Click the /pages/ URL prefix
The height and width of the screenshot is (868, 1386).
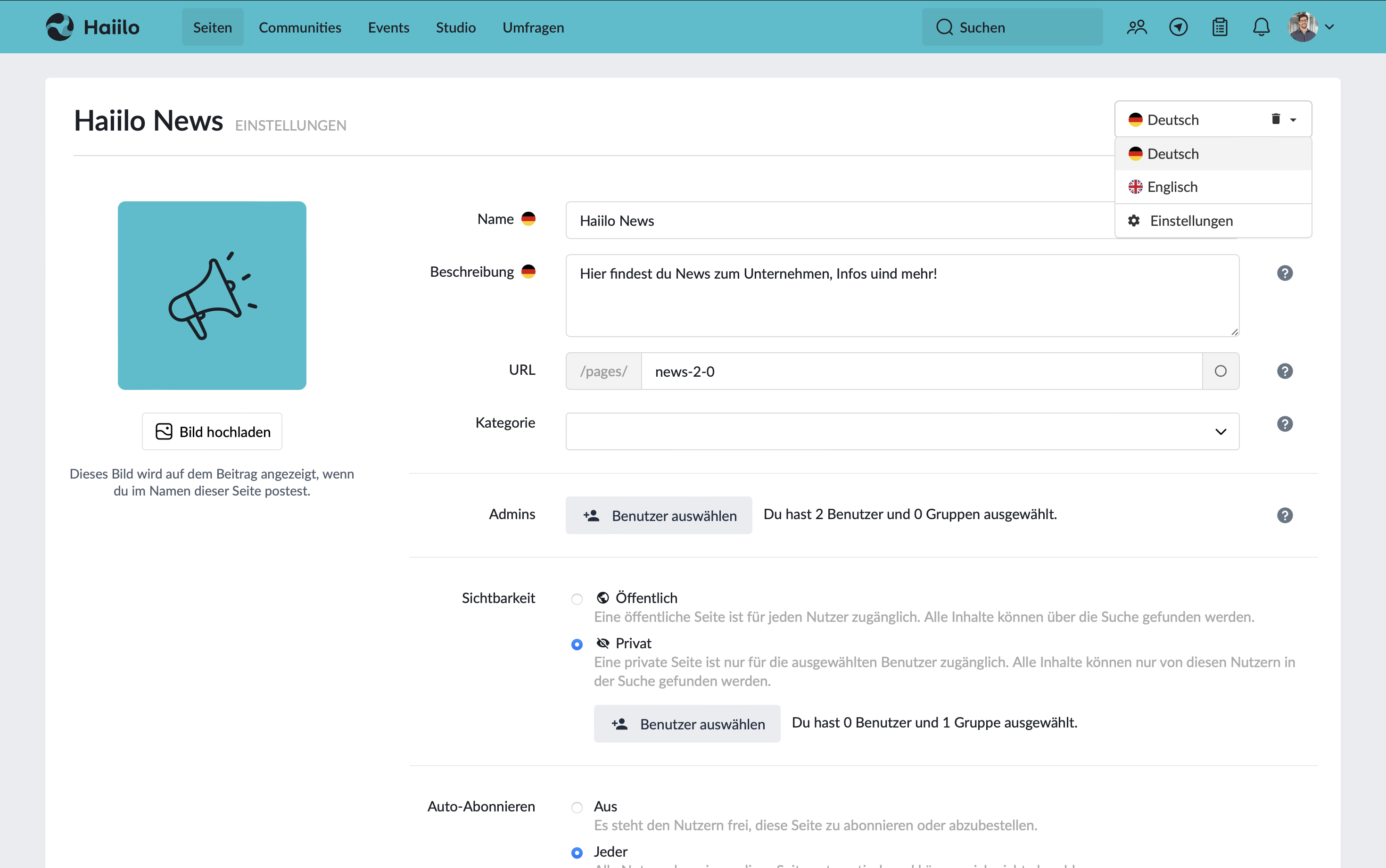pos(604,372)
